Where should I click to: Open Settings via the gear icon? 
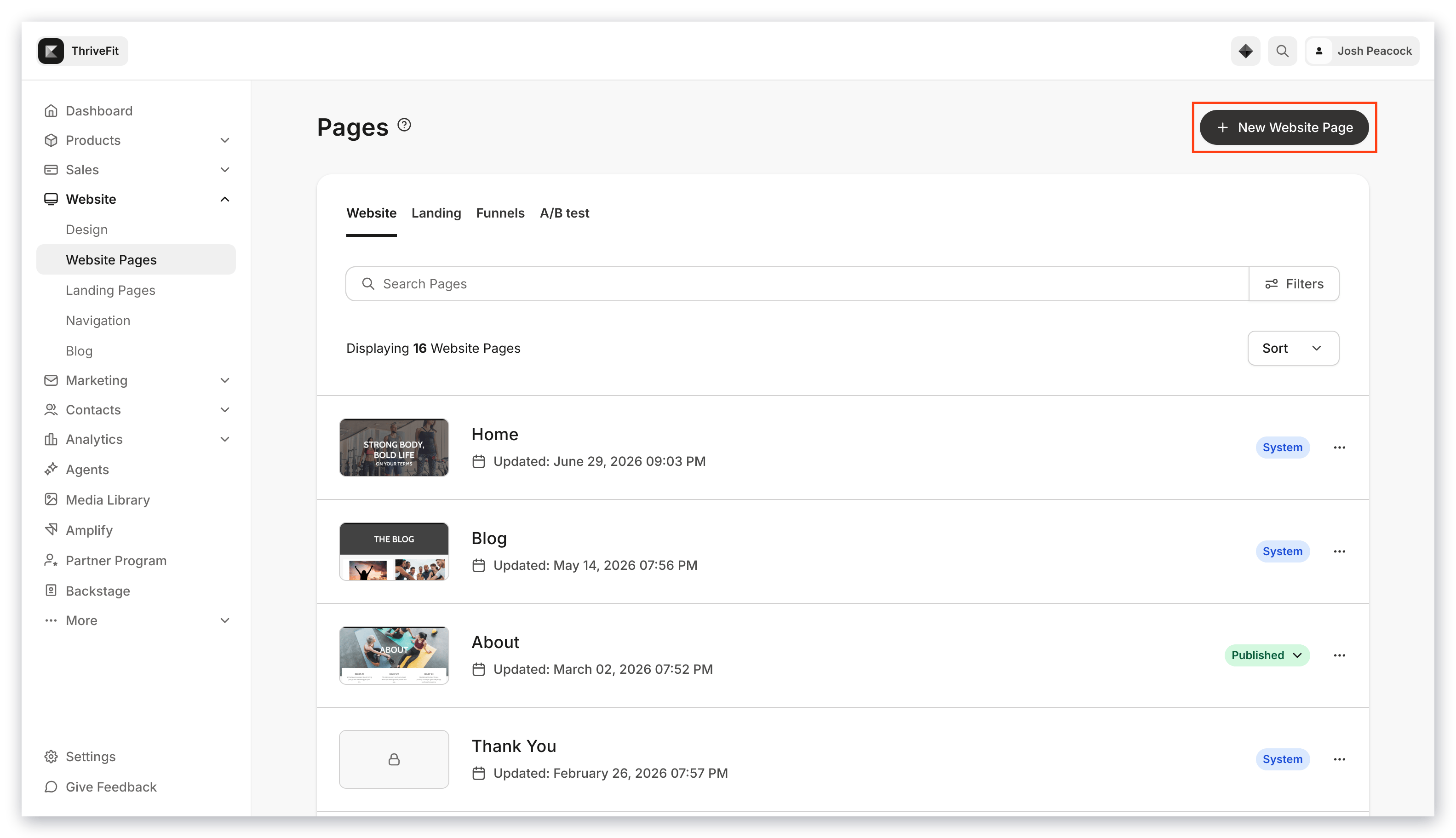pos(51,756)
